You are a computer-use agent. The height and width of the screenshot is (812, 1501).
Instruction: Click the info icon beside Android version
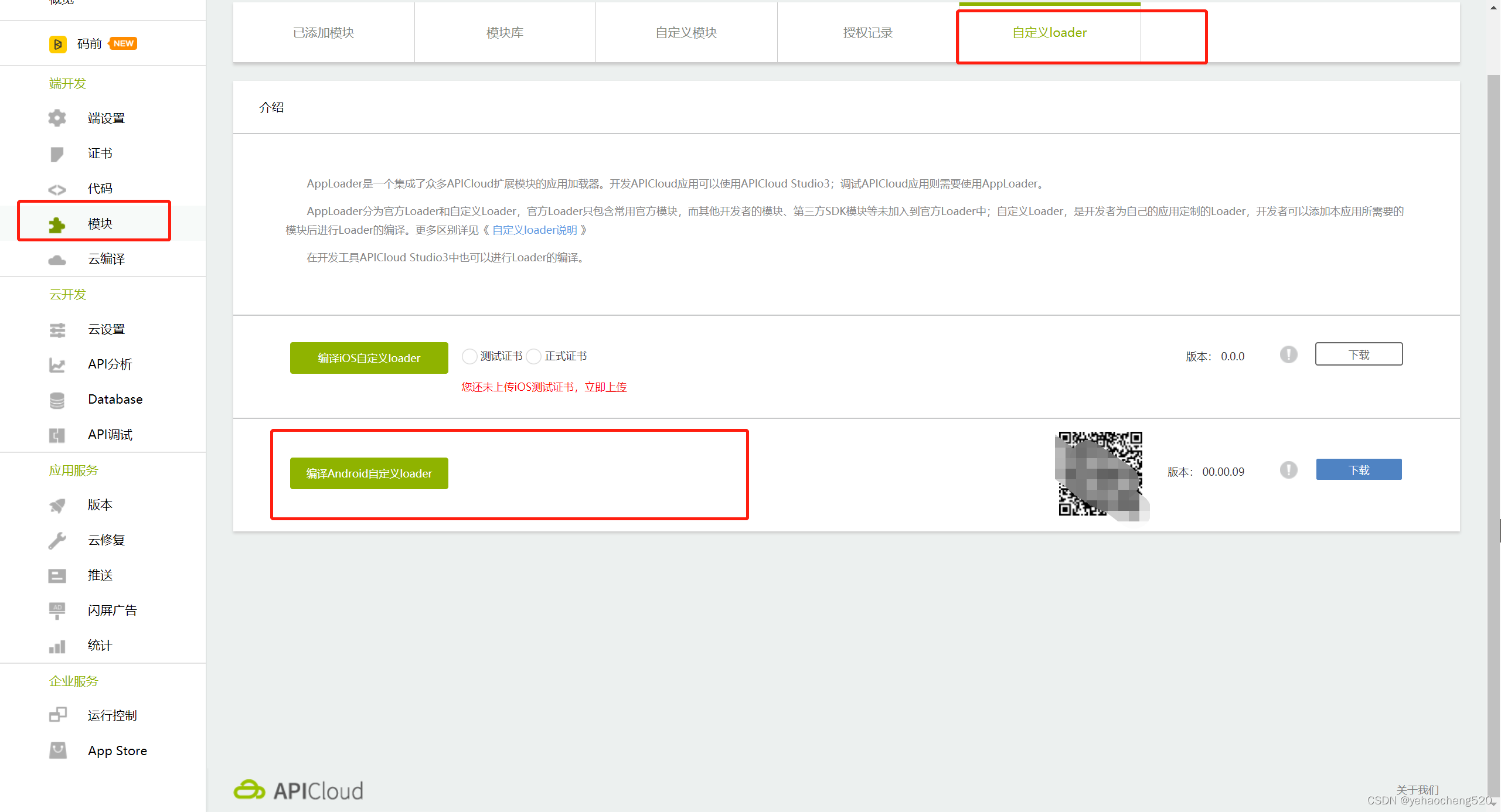[1288, 470]
